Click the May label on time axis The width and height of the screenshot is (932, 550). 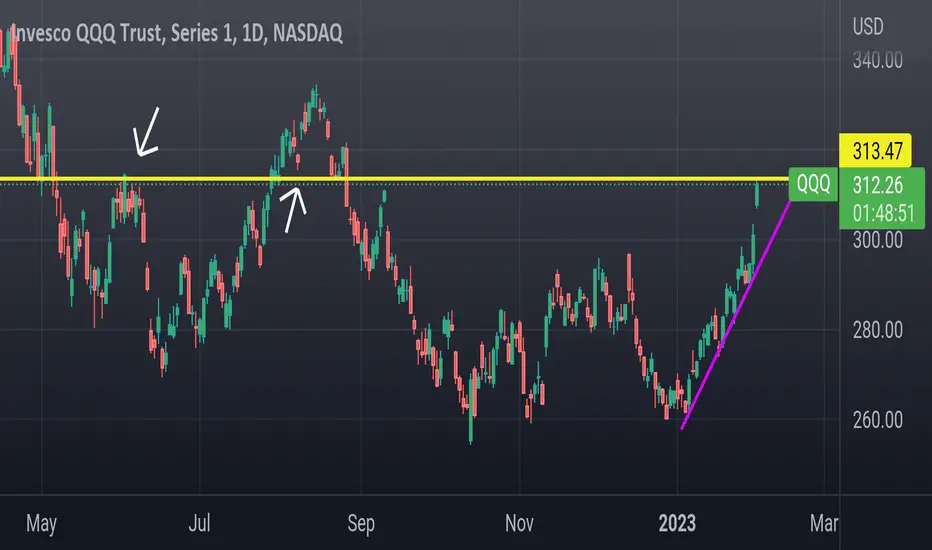click(x=41, y=524)
